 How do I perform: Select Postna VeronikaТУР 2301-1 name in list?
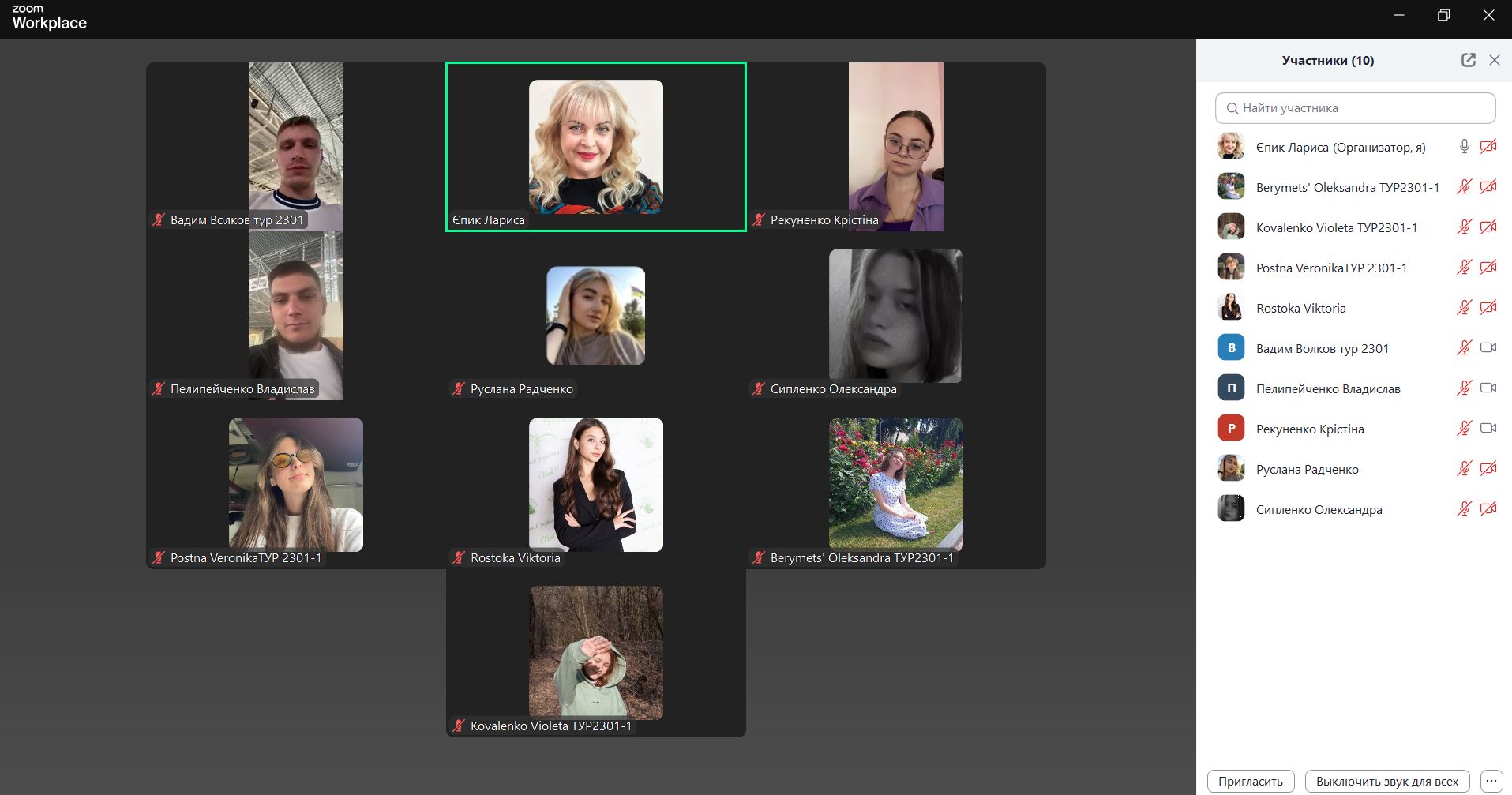coord(1331,268)
